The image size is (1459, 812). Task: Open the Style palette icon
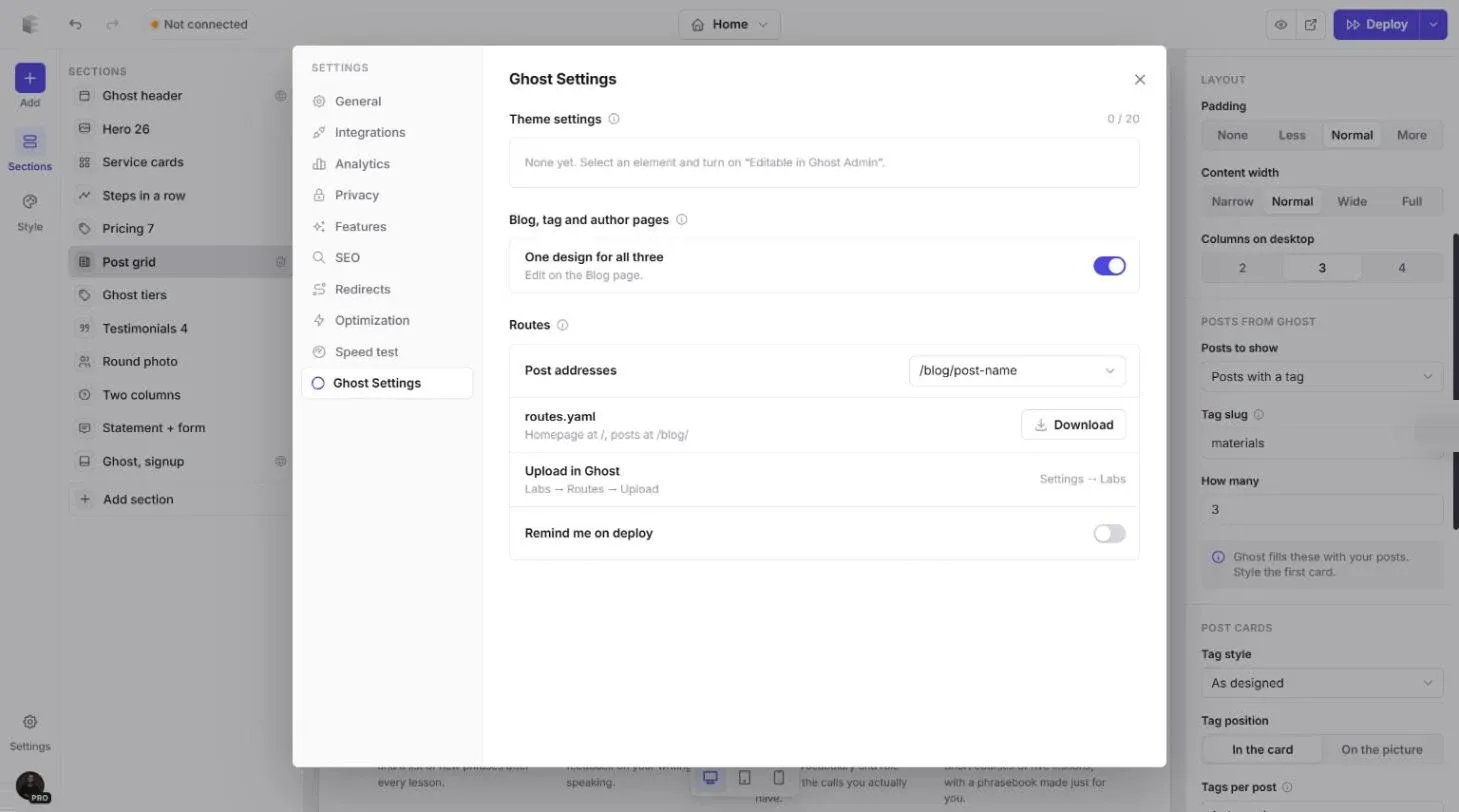click(x=30, y=202)
